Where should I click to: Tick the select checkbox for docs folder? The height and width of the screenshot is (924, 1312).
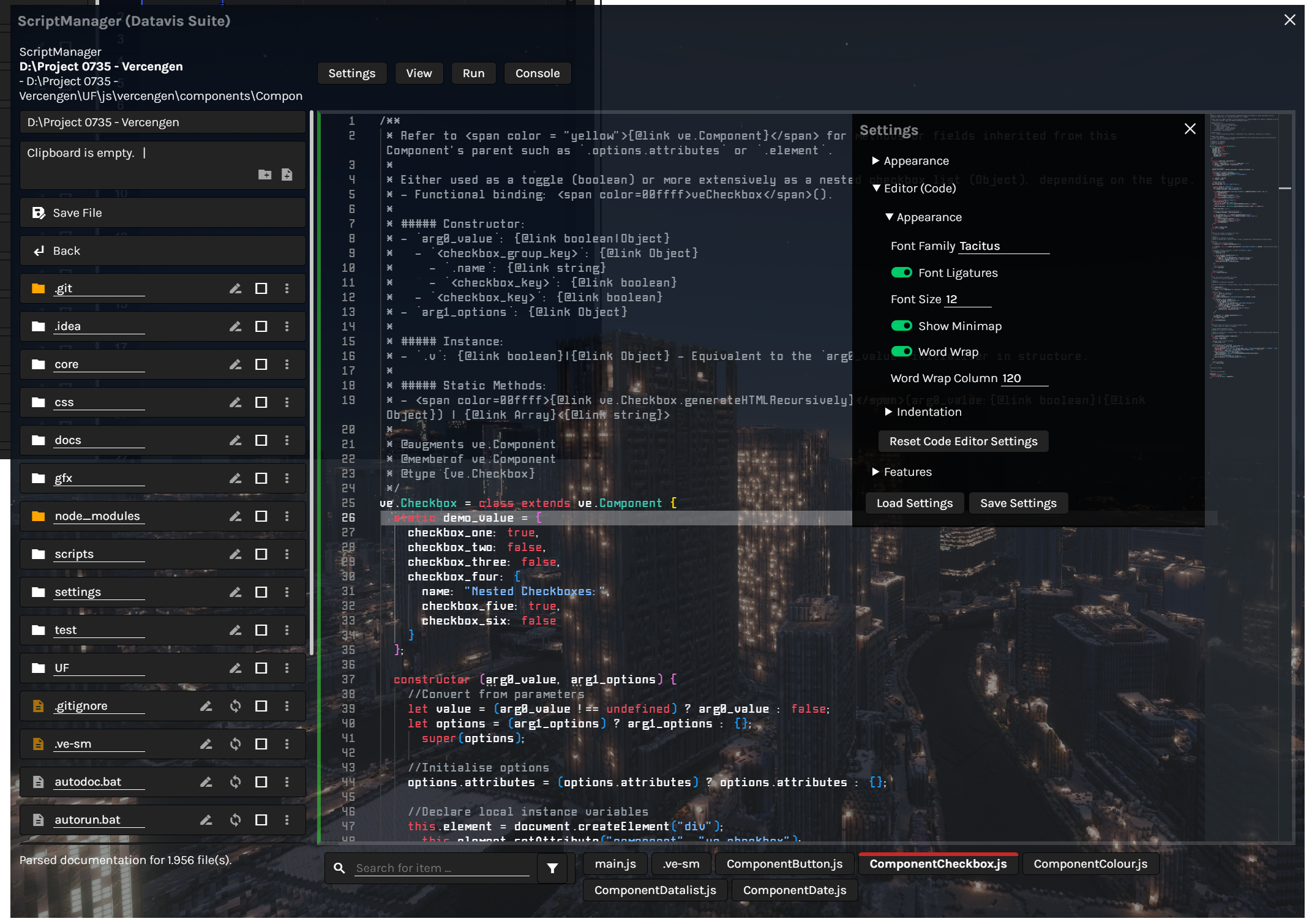261,440
